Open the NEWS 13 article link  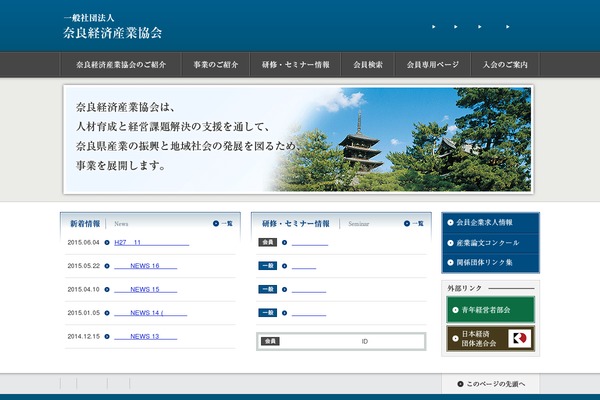pyautogui.click(x=145, y=336)
